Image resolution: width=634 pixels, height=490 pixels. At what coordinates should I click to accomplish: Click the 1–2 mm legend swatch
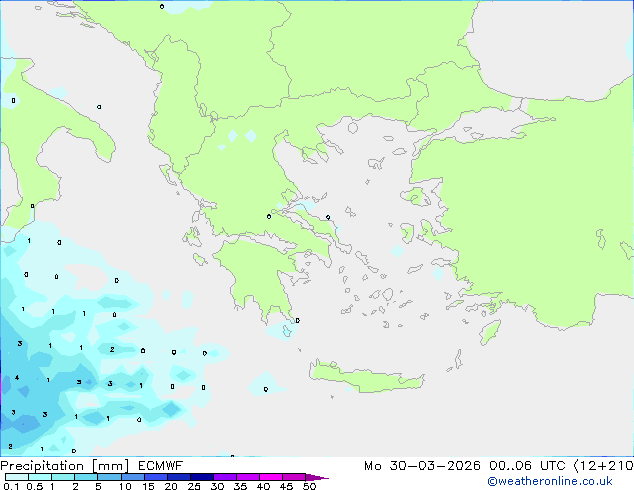point(63,477)
